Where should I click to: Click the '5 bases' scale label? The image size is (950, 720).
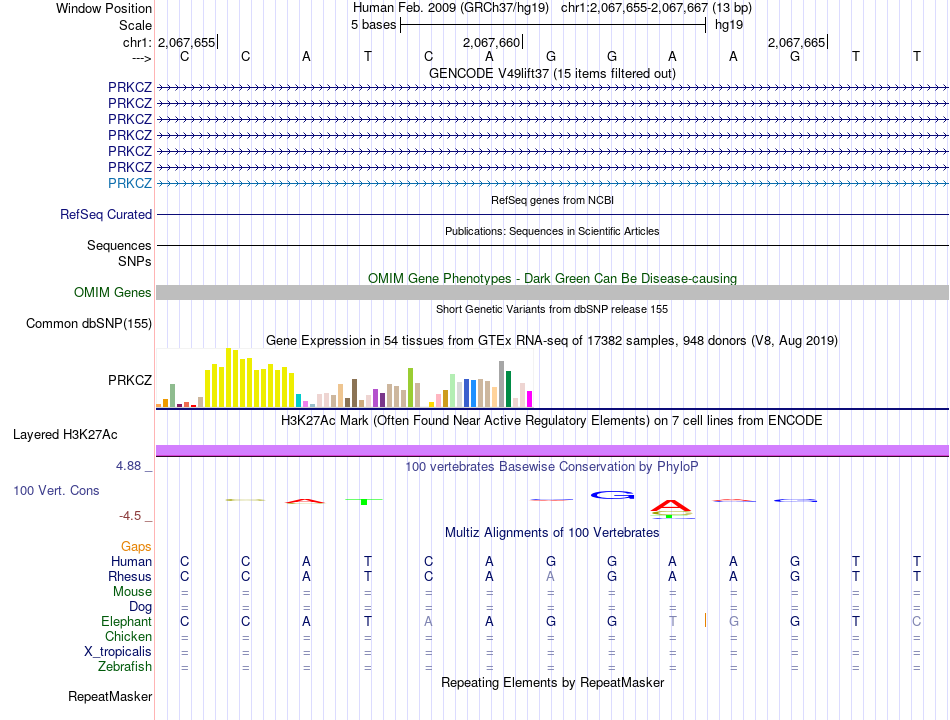point(373,25)
